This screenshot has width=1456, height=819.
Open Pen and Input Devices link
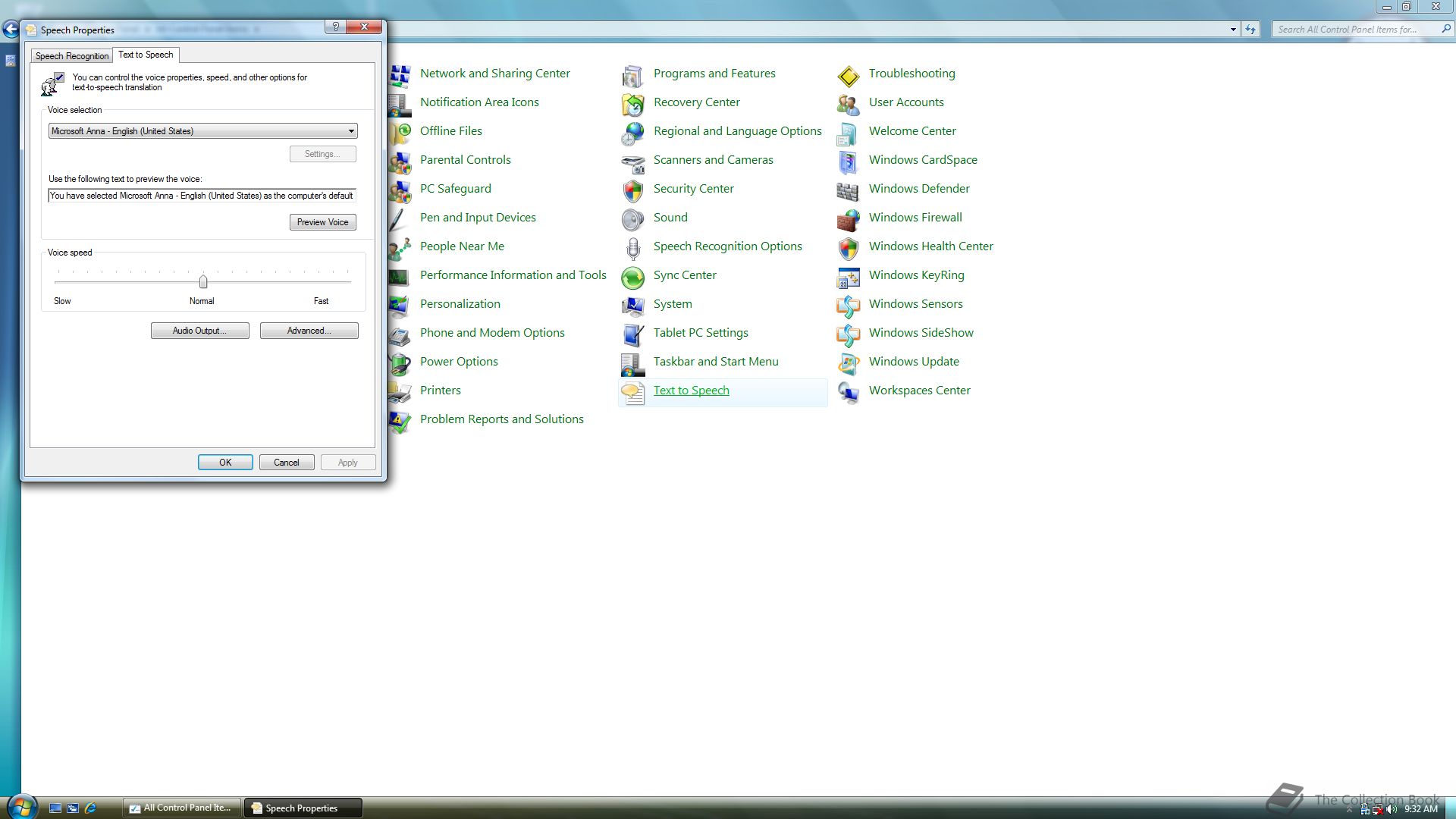(x=478, y=218)
